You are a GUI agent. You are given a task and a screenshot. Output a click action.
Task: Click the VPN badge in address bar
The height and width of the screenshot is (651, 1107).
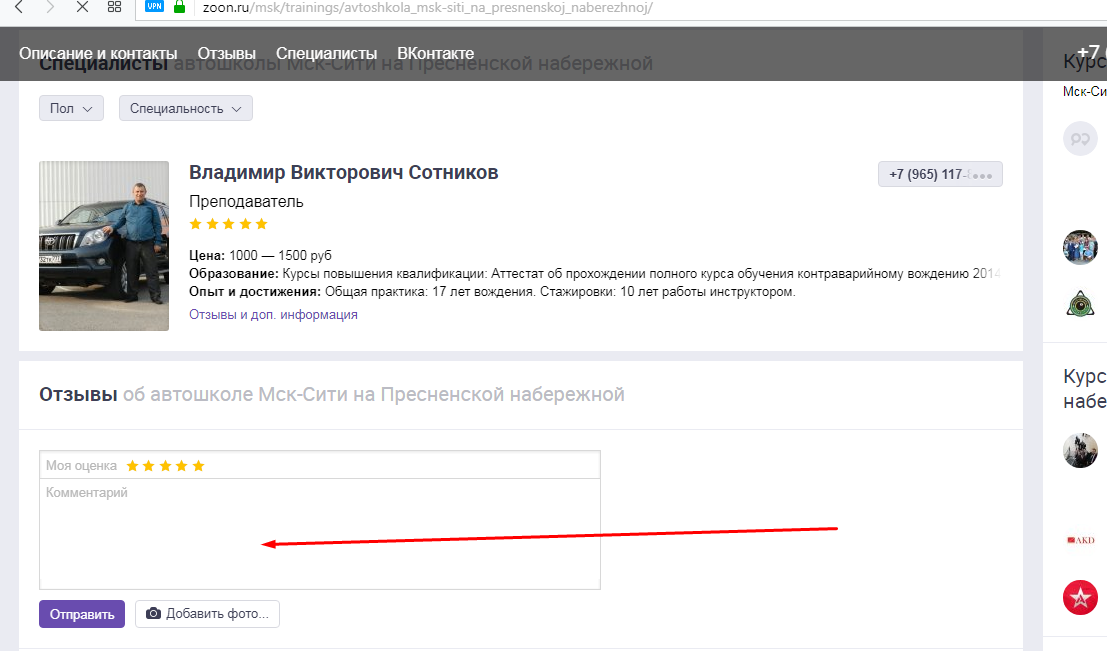pyautogui.click(x=154, y=6)
